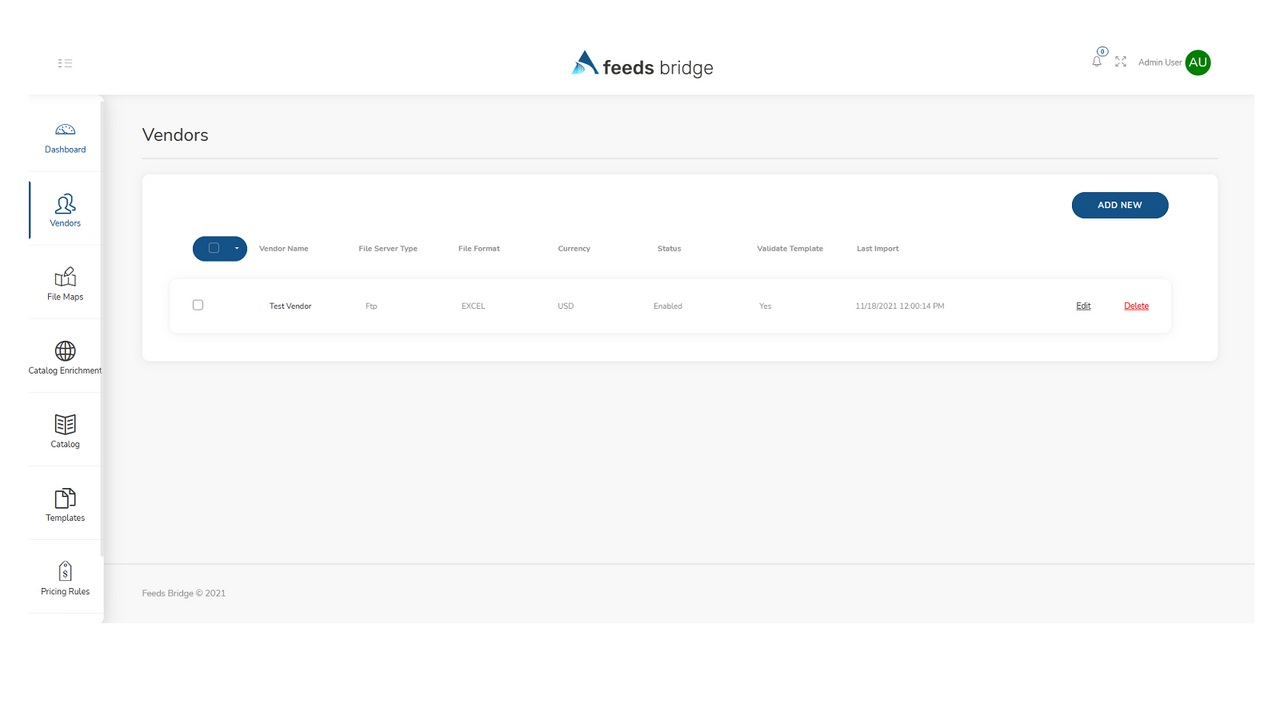Screen dimensions: 1280x720
Task: Click the notifications bell icon
Action: (1097, 62)
